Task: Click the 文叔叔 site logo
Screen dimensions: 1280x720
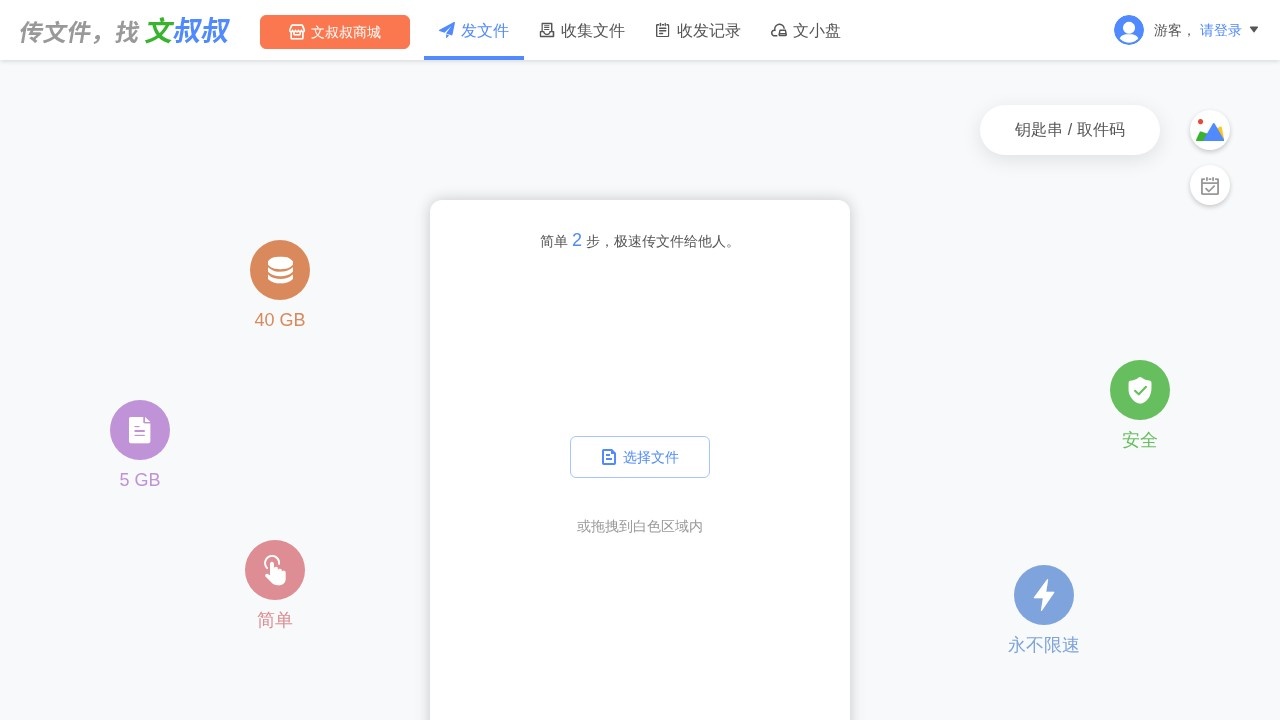Action: [124, 32]
